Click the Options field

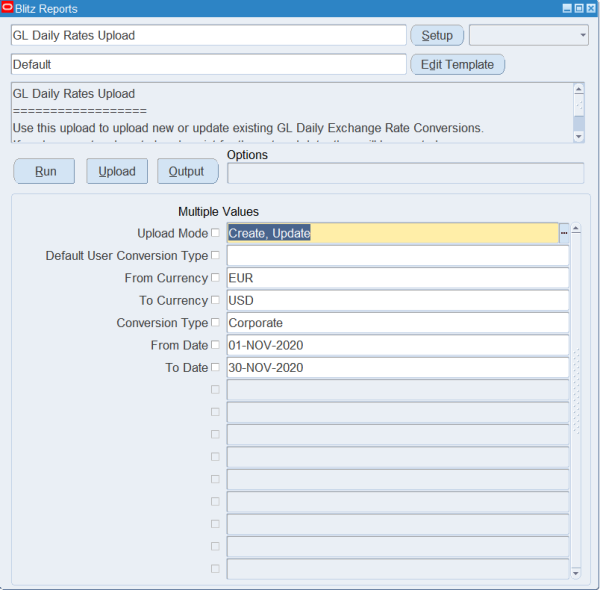pos(406,173)
